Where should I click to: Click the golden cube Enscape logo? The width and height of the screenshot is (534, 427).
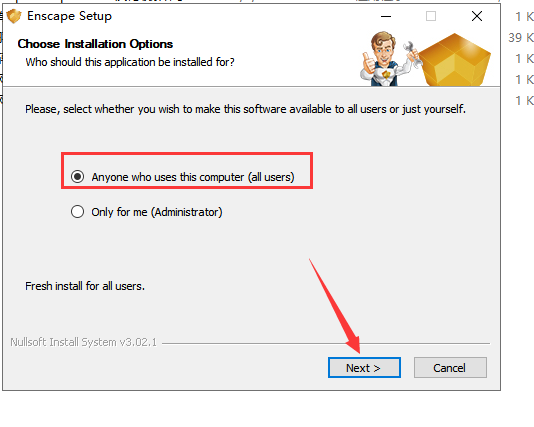point(455,60)
